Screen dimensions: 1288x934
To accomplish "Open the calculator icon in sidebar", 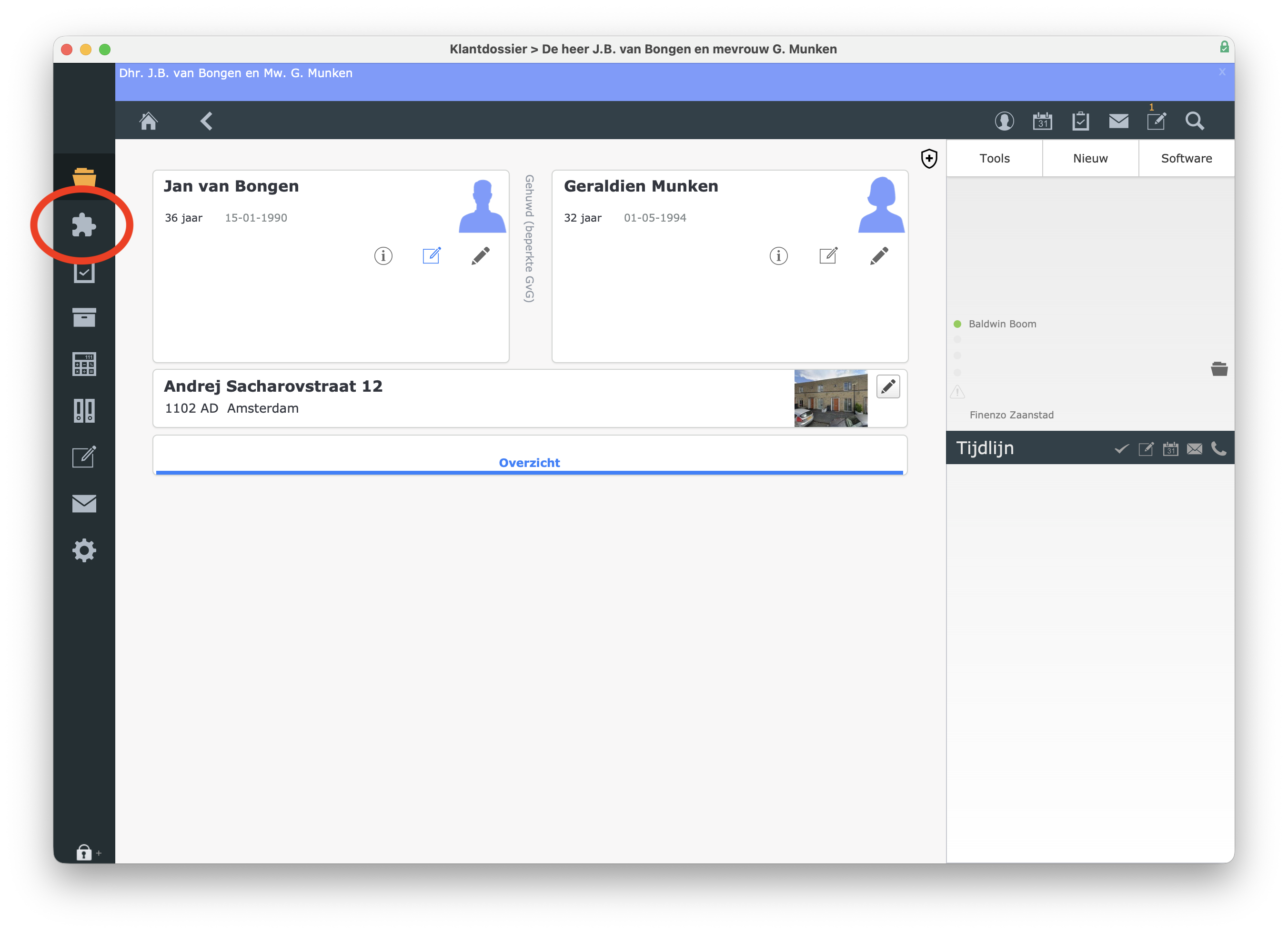I will click(x=84, y=364).
